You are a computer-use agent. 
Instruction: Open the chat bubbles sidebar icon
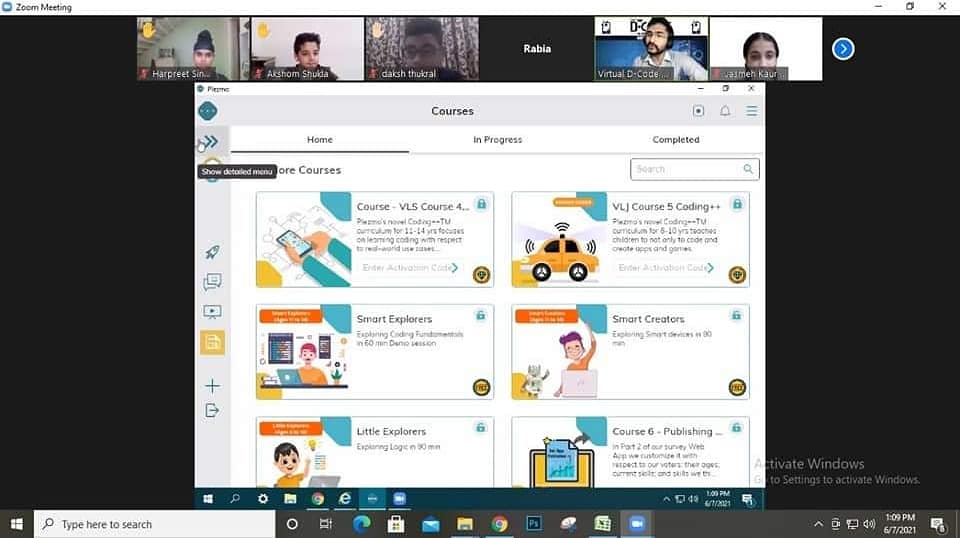[x=212, y=282]
